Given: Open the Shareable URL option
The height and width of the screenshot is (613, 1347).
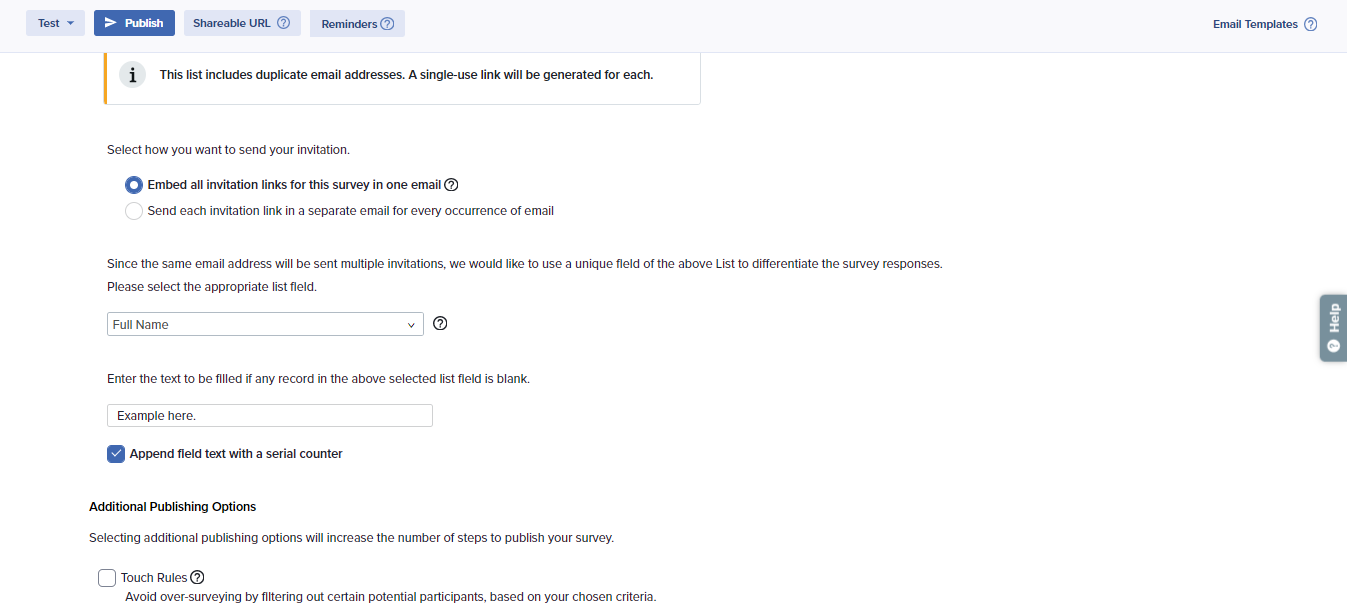Looking at the screenshot, I should (x=232, y=23).
